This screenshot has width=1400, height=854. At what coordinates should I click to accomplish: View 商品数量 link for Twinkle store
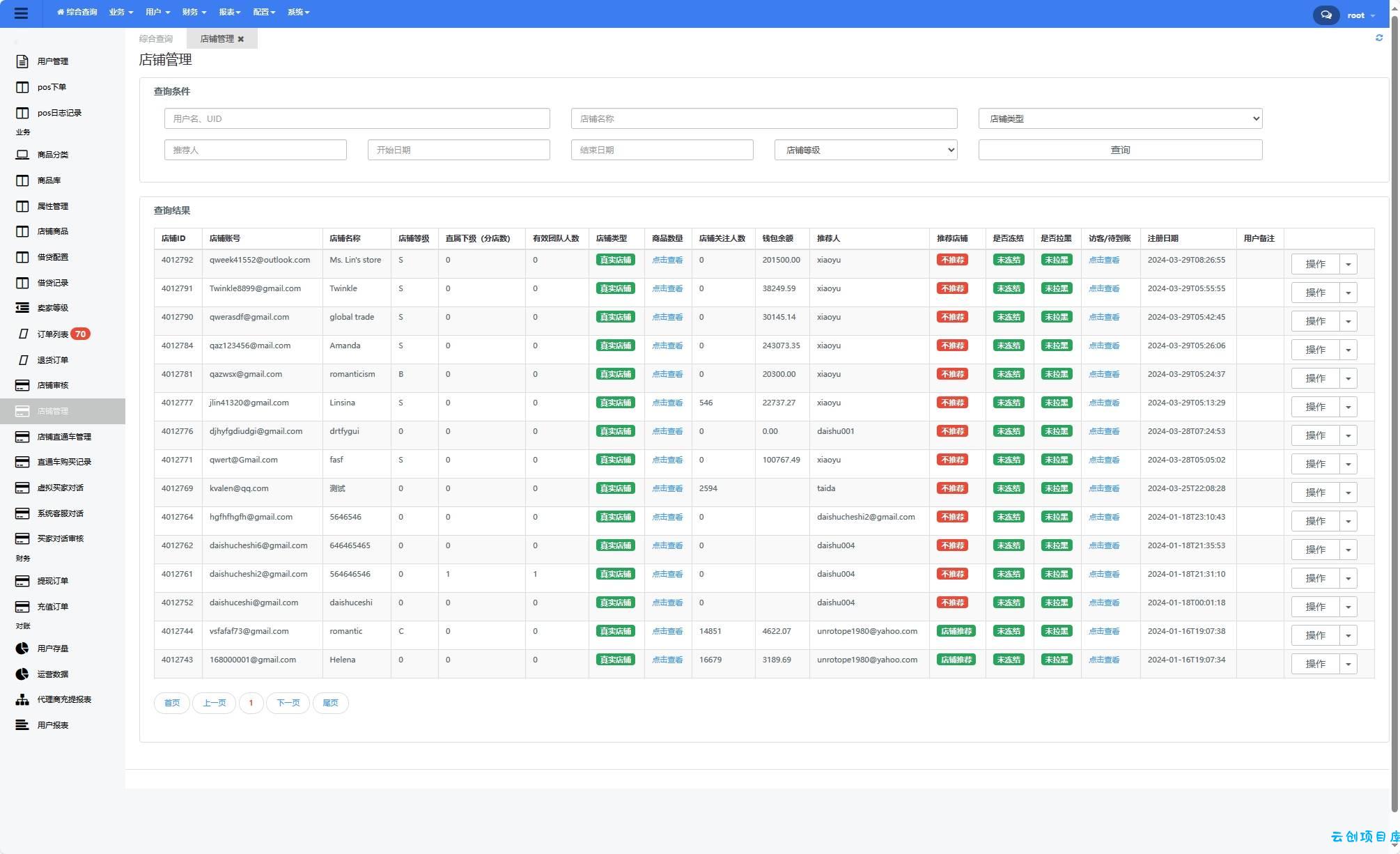click(667, 288)
